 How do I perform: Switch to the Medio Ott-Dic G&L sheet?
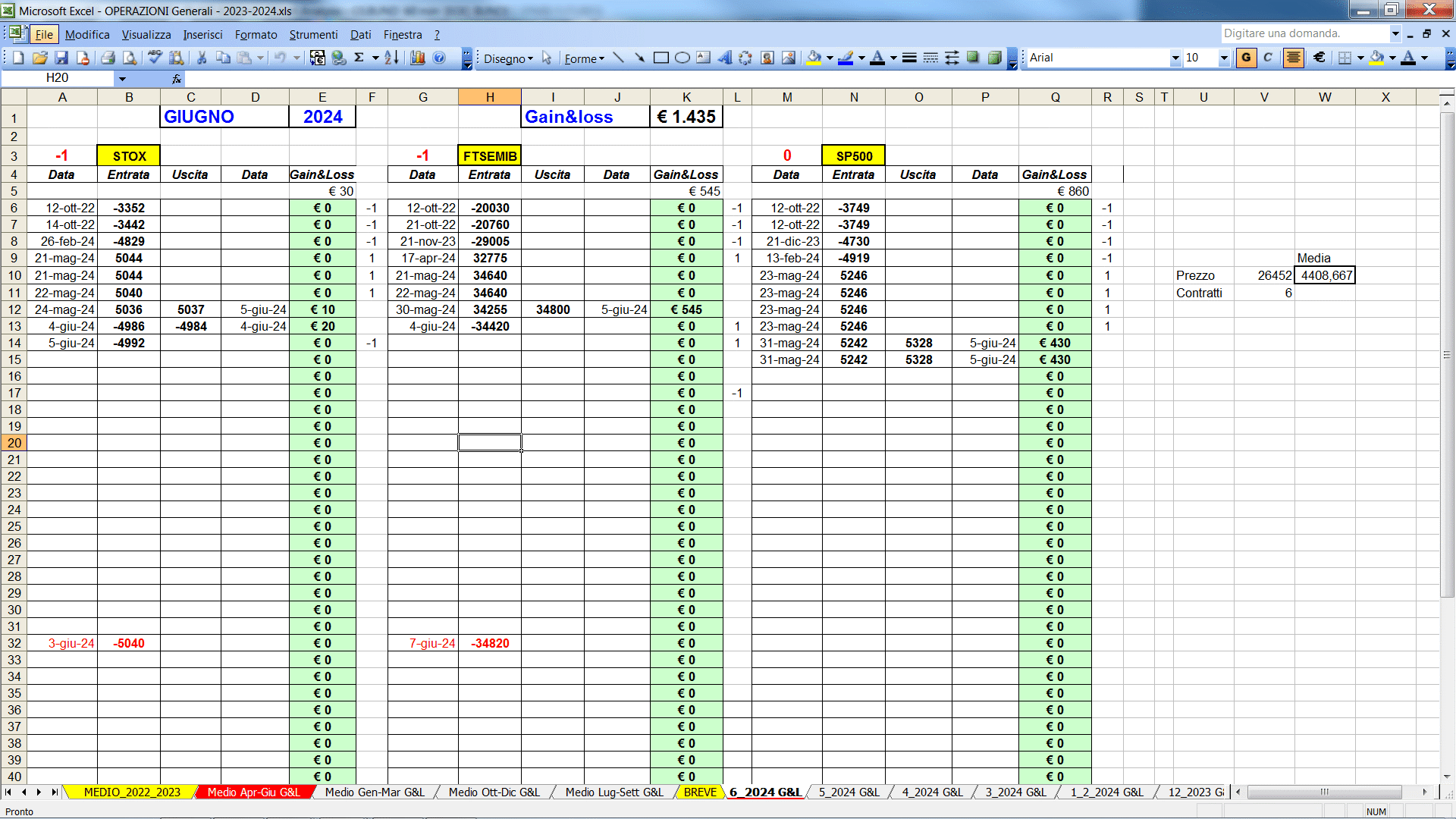494,792
